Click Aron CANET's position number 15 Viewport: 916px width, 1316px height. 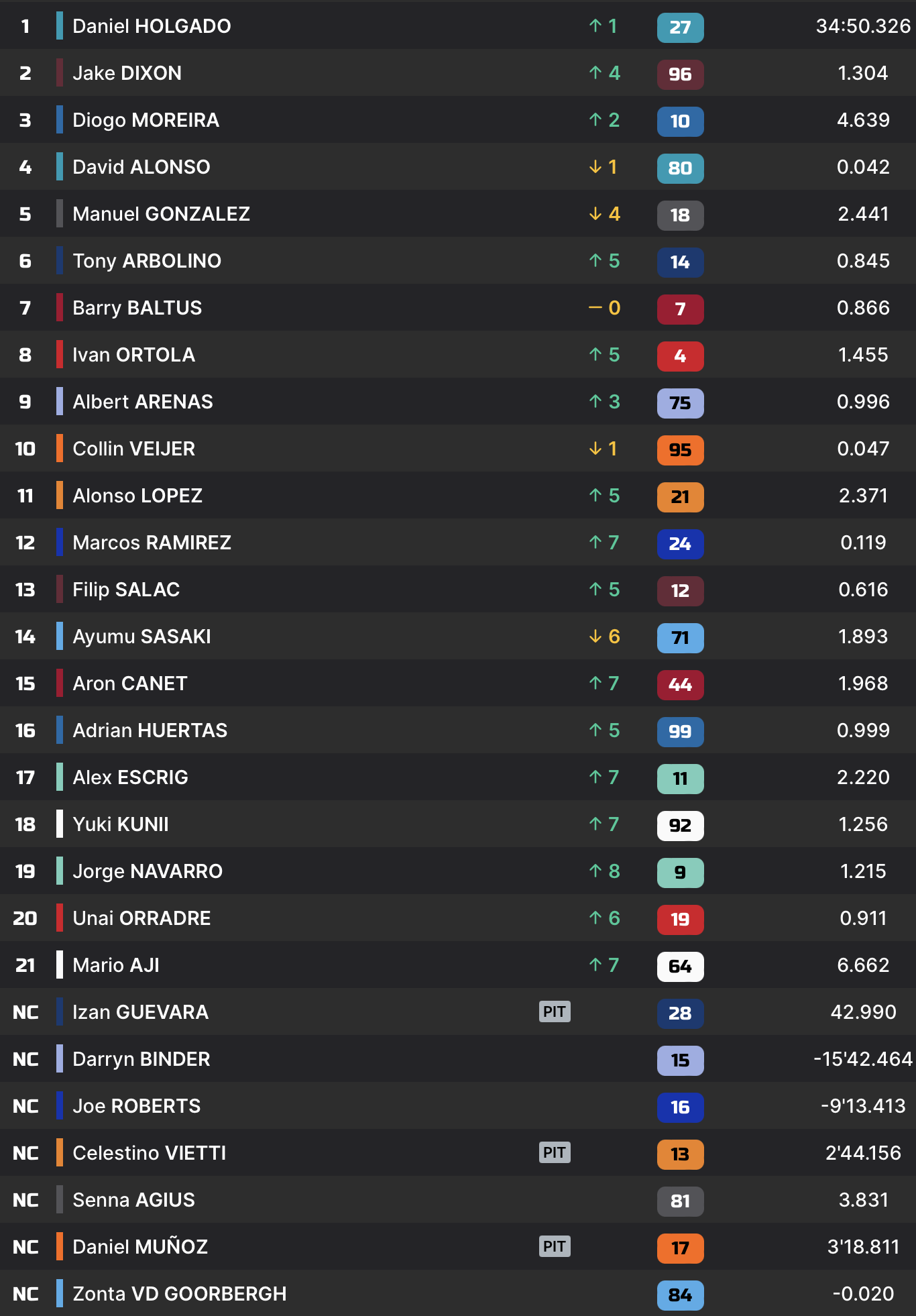25,683
